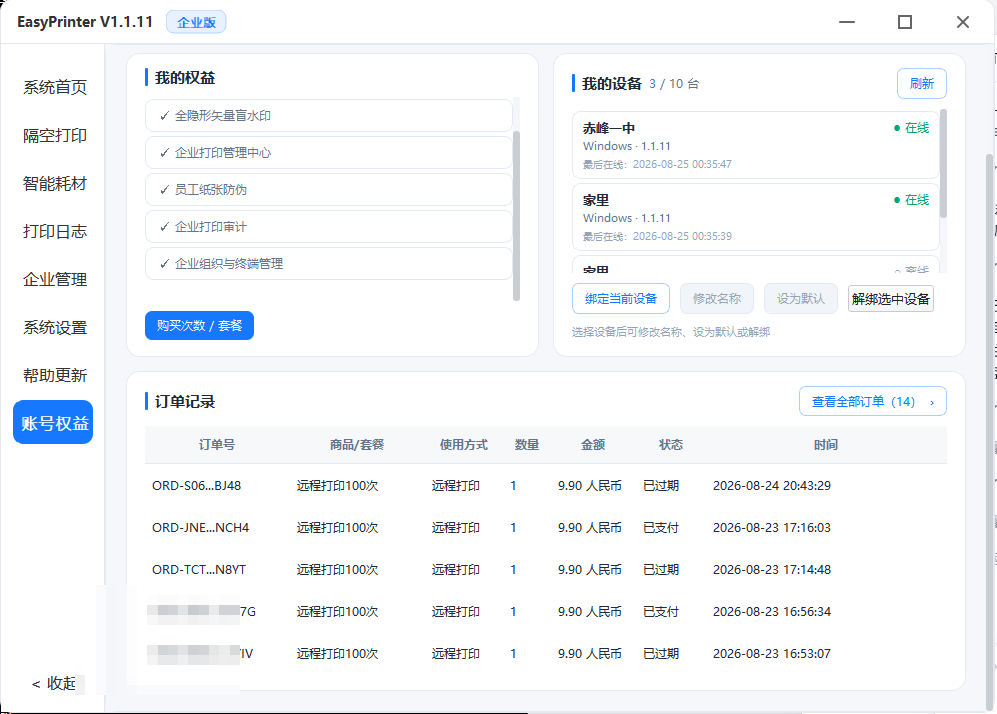Click 最后在线 2026-08-25 00:35:47 text
The image size is (997, 714).
(657, 164)
